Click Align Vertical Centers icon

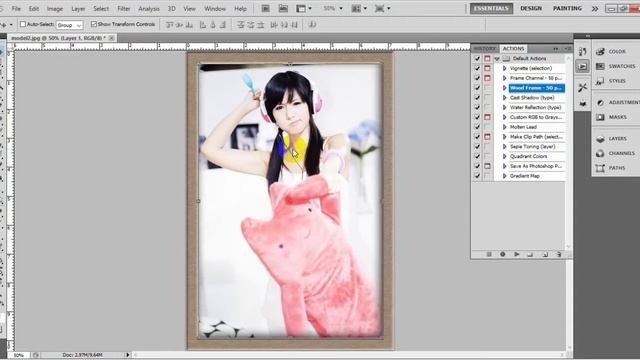180,25
